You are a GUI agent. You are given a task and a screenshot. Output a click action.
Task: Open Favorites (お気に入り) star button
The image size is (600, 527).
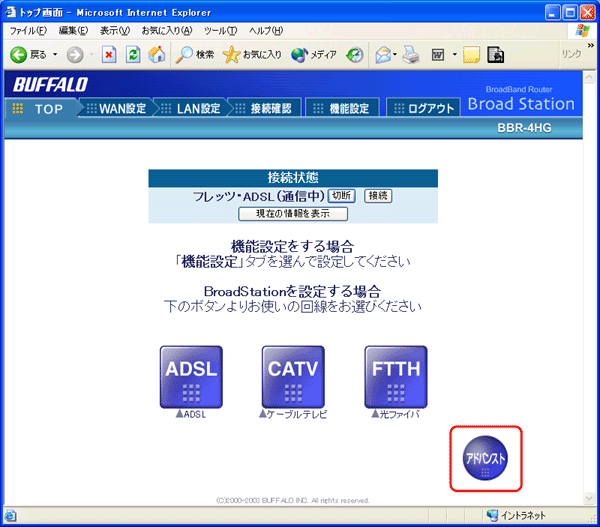pos(252,55)
